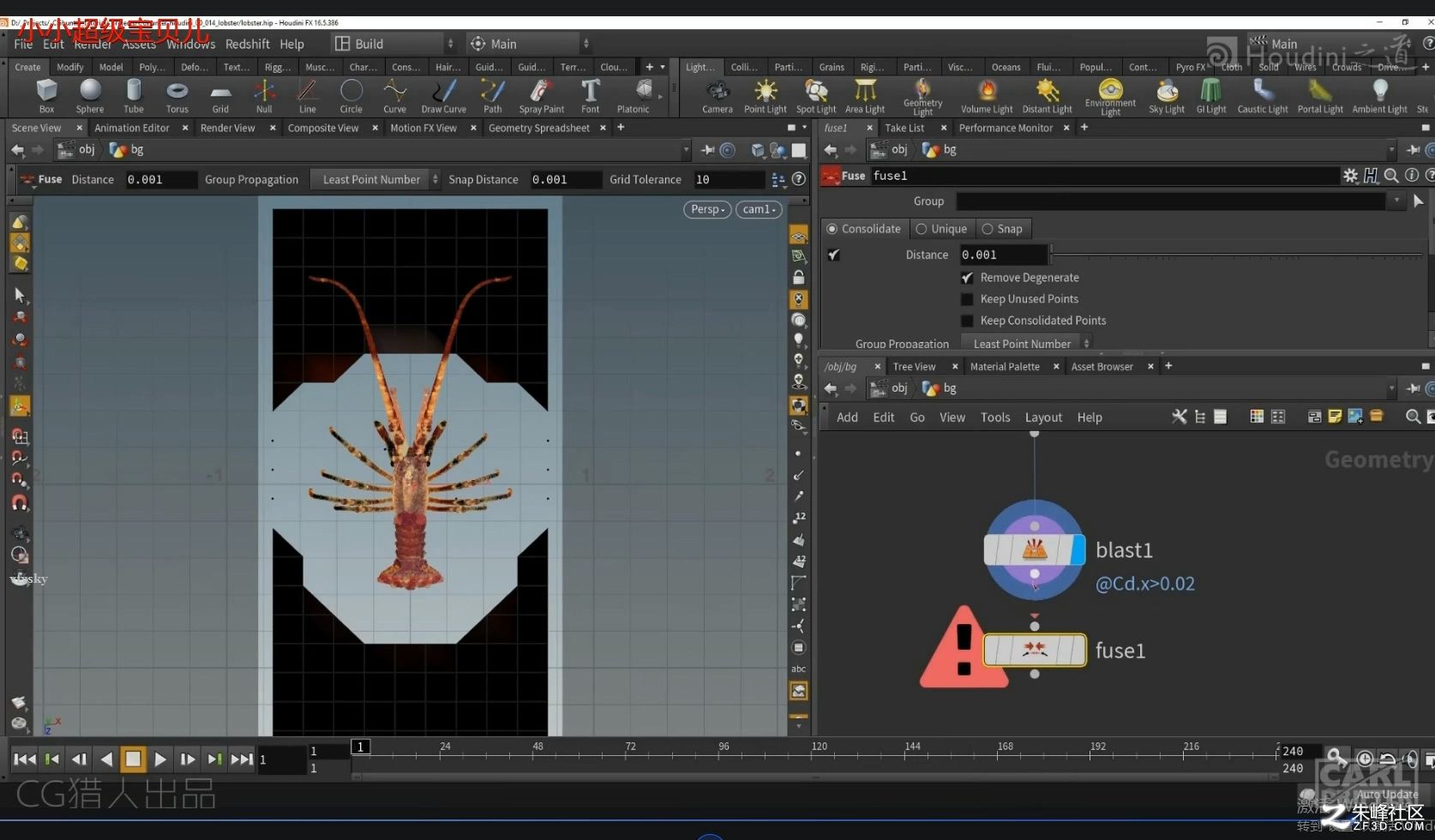Viewport: 1435px width, 840px height.
Task: Open Group Propagation dropdown in viewport toolbar
Action: [x=375, y=179]
